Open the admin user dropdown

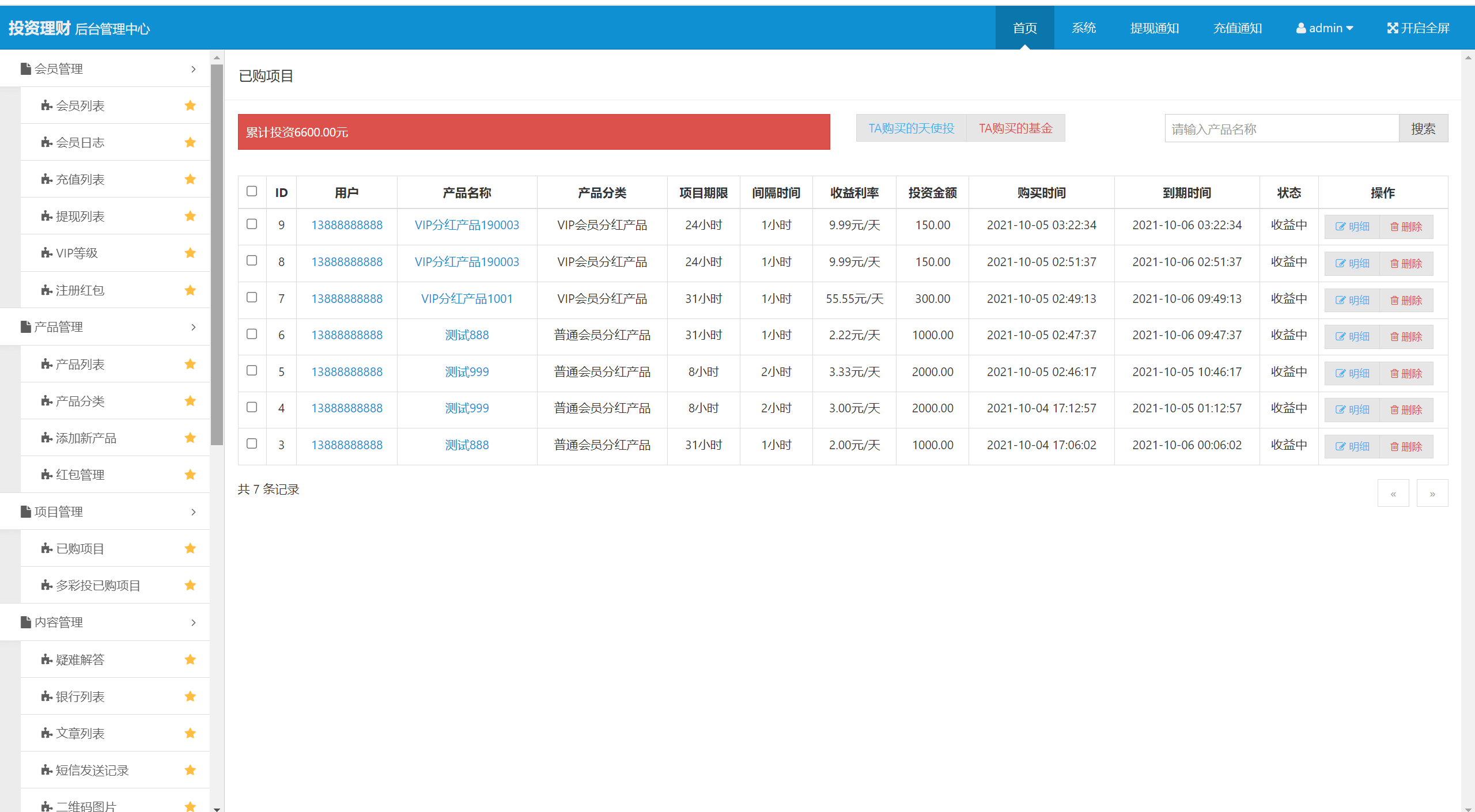coord(1325,28)
